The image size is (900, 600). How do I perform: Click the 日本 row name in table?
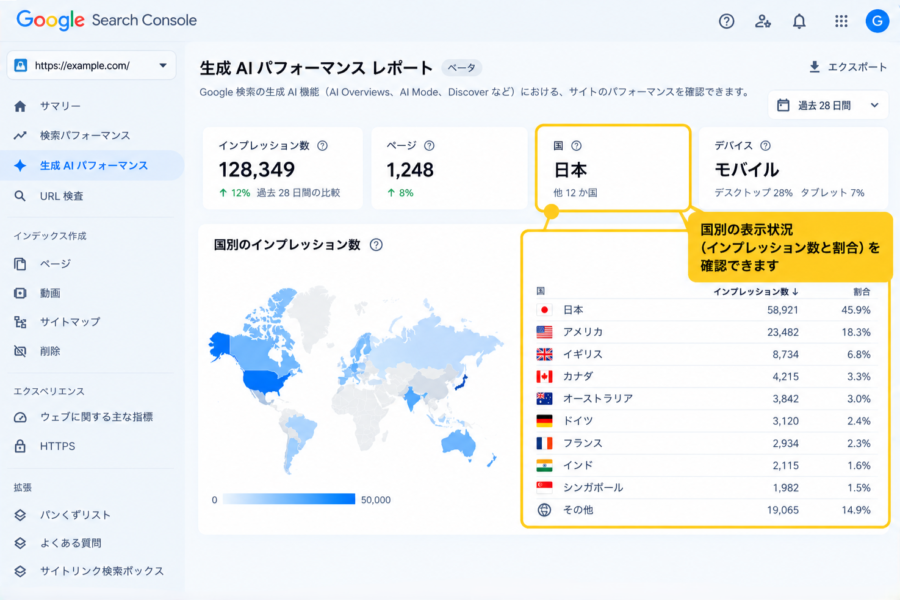(x=573, y=310)
